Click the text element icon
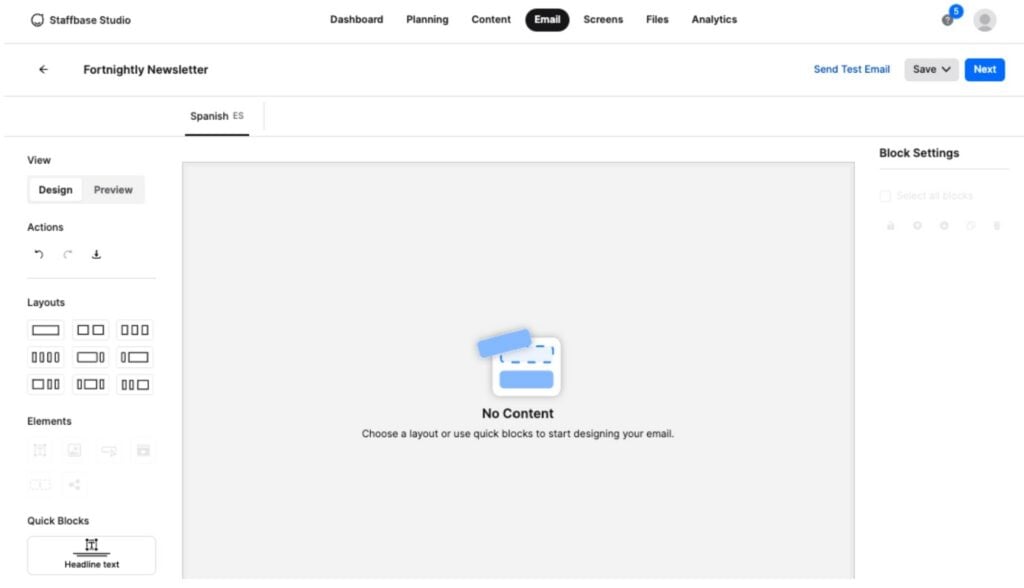This screenshot has width=1024, height=588. tap(40, 450)
